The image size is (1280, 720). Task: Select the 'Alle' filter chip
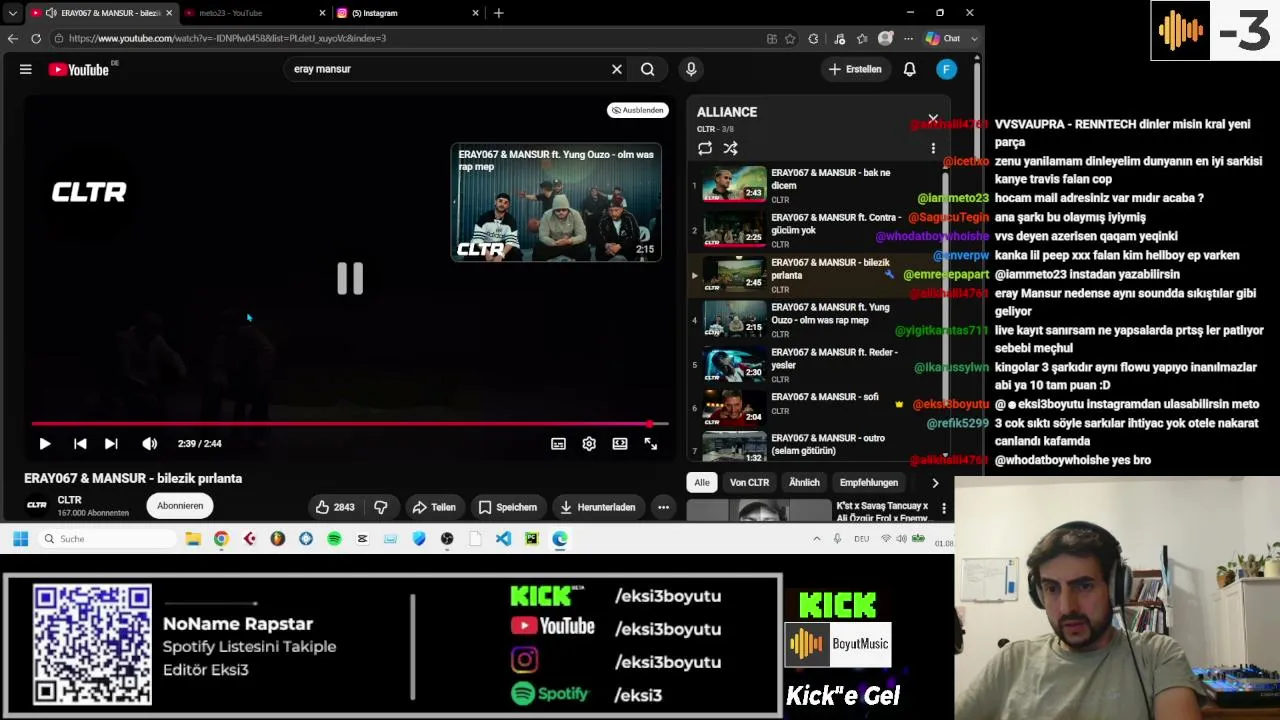(x=702, y=483)
